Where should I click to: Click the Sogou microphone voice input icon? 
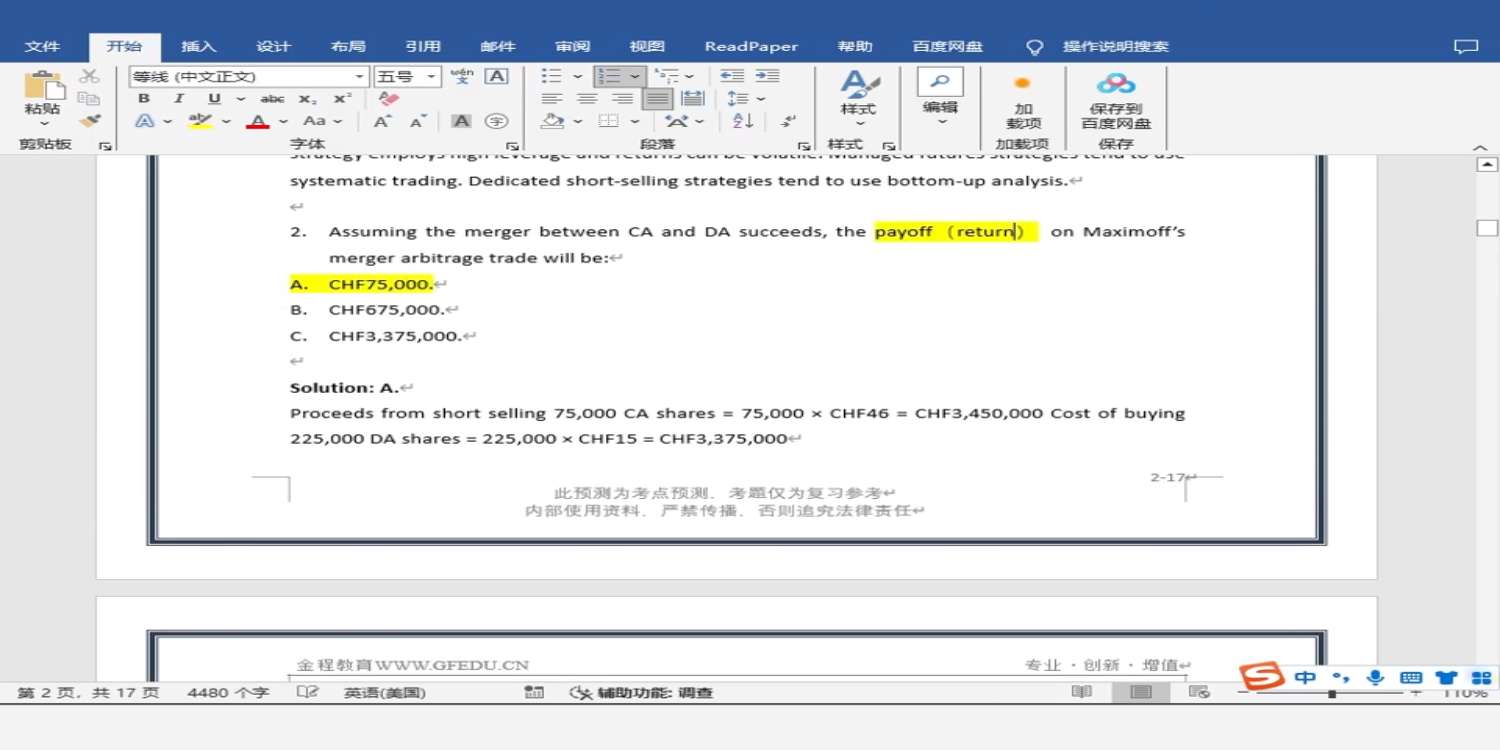tap(1376, 677)
